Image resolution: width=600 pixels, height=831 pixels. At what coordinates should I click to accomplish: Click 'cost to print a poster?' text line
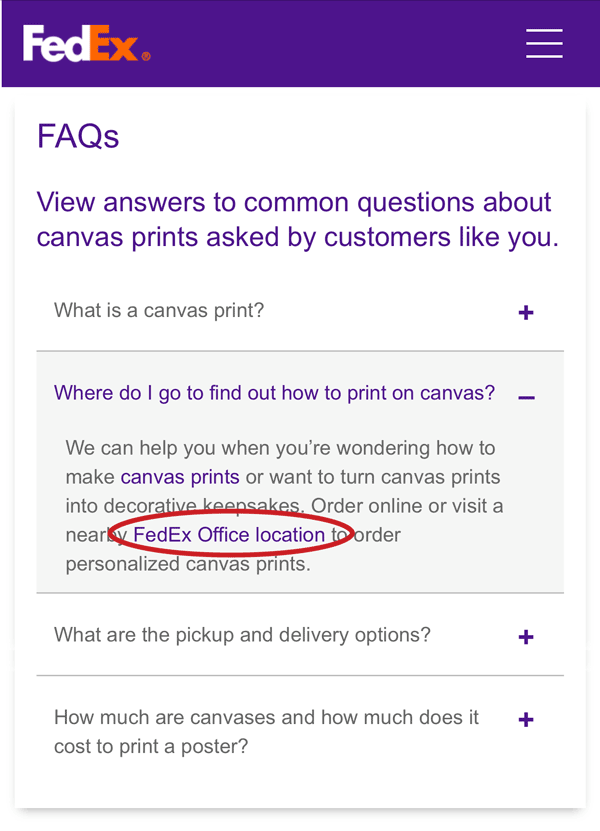151,746
